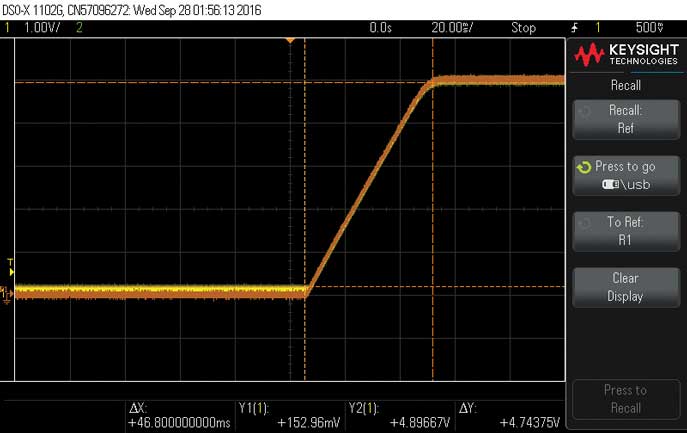The image size is (687, 433).
Task: Open the Recall: Ref type selector
Action: (x=626, y=120)
